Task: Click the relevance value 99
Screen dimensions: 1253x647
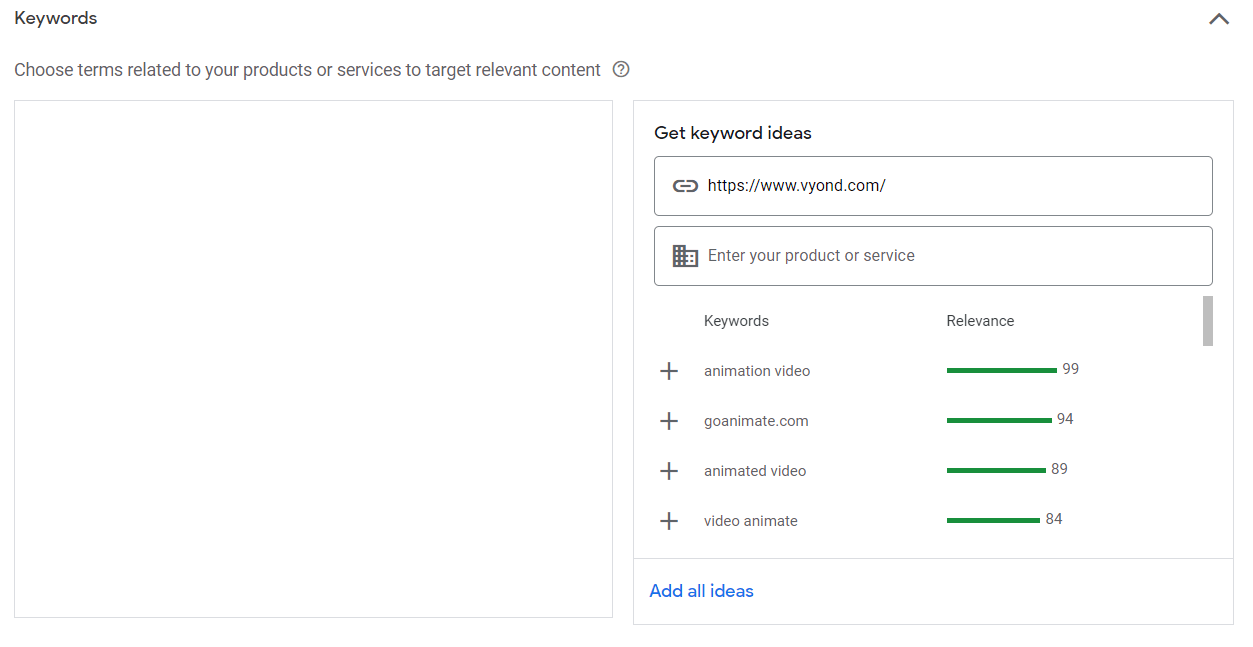Action: (x=1071, y=369)
